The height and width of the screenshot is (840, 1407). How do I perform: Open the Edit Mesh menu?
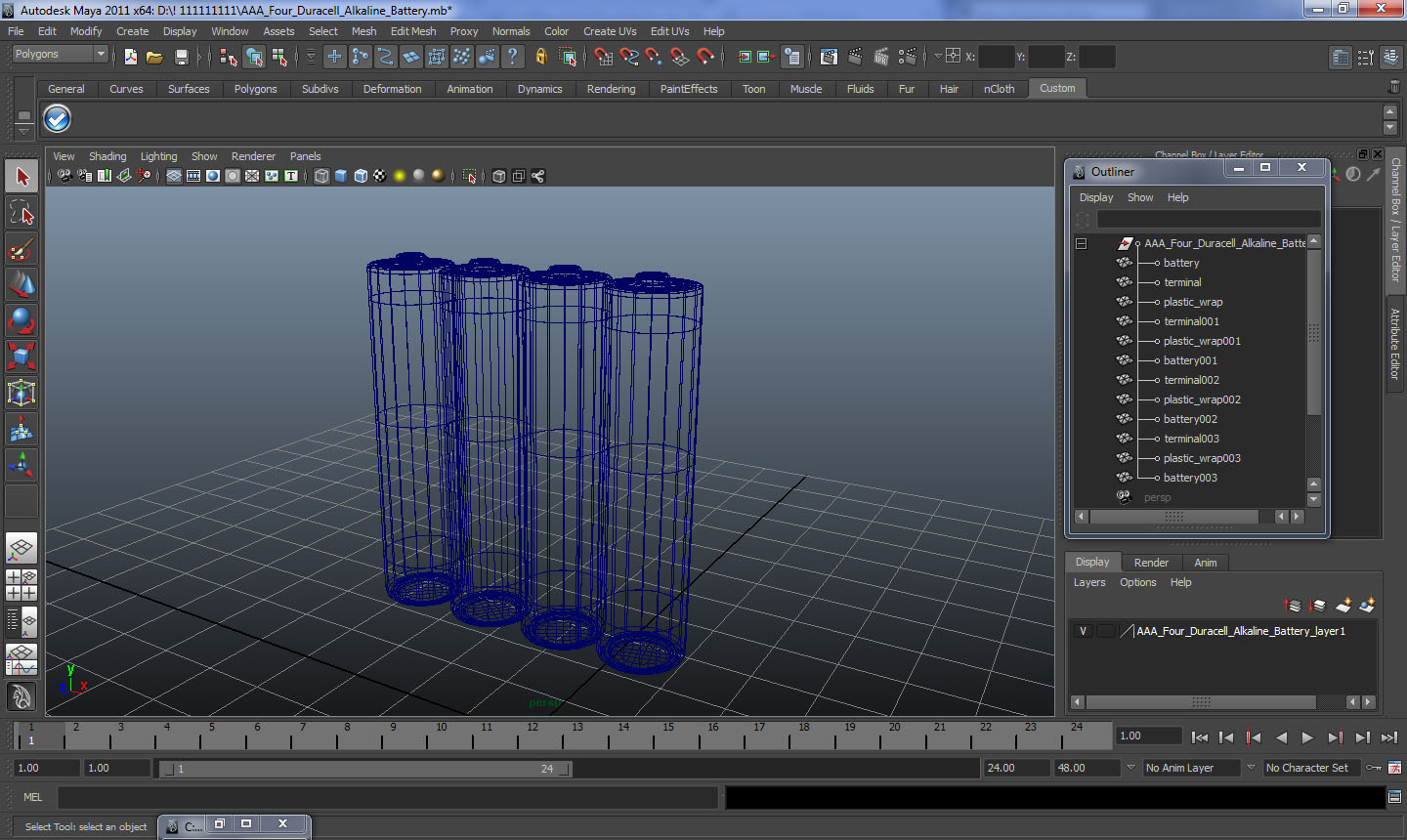[413, 31]
